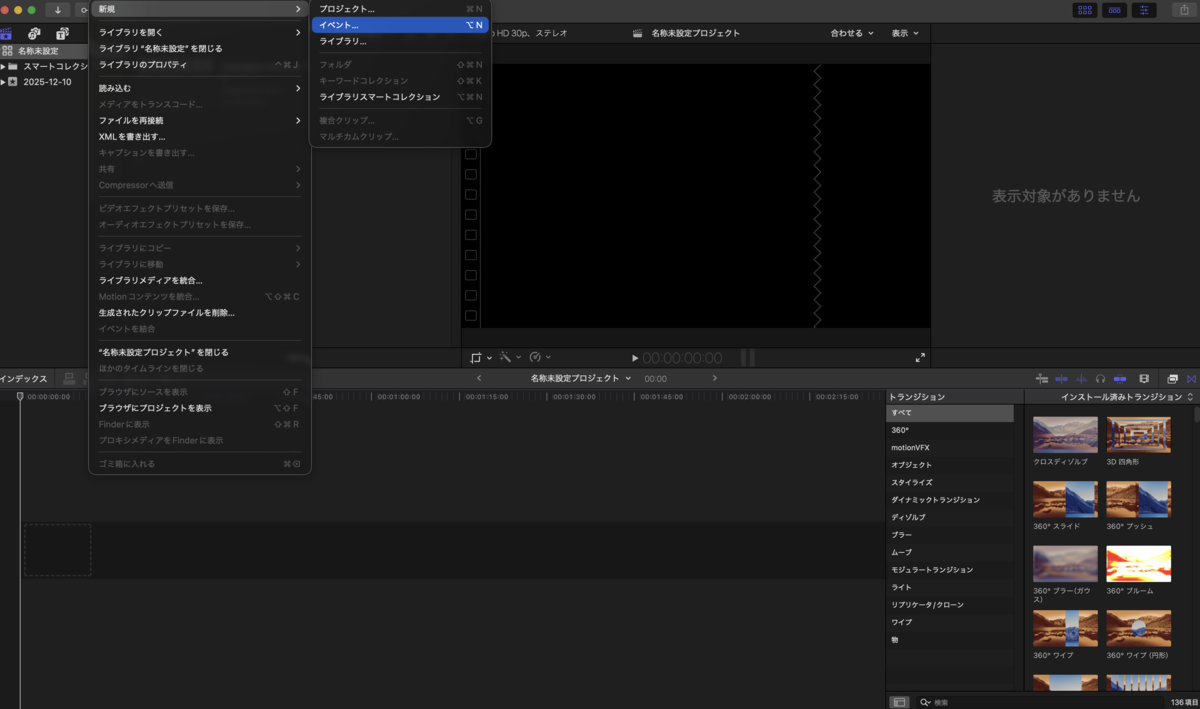Open the 合わせる zoom dropdown
Image resolution: width=1200 pixels, height=709 pixels.
[x=852, y=33]
